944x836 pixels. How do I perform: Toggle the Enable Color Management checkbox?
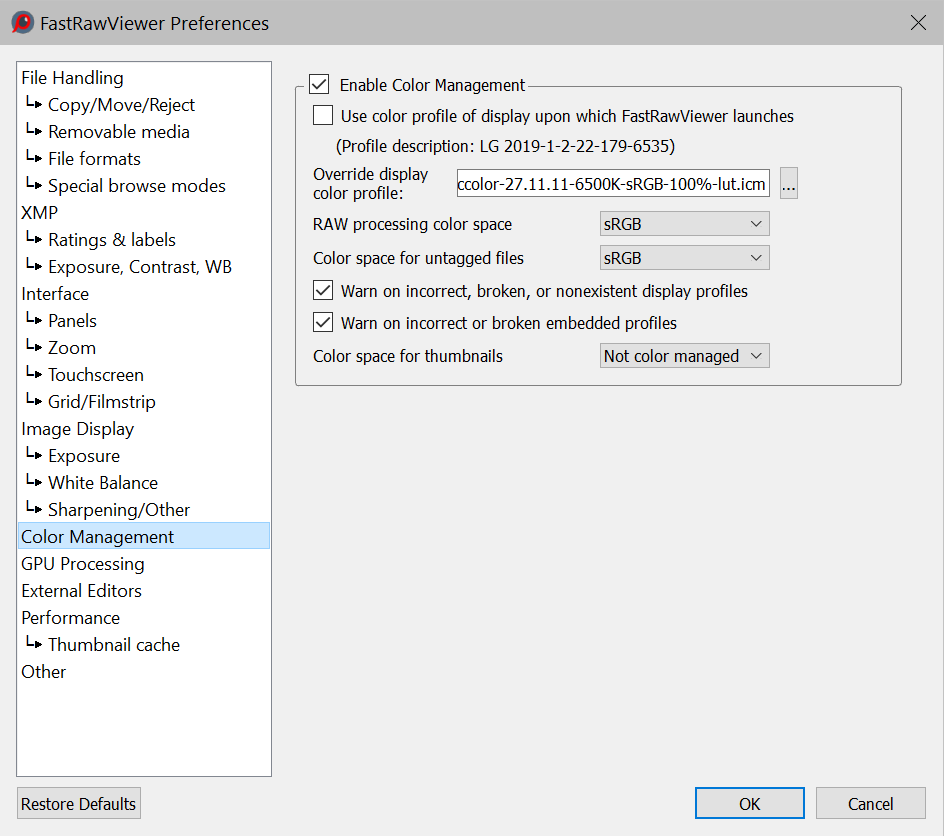point(319,85)
